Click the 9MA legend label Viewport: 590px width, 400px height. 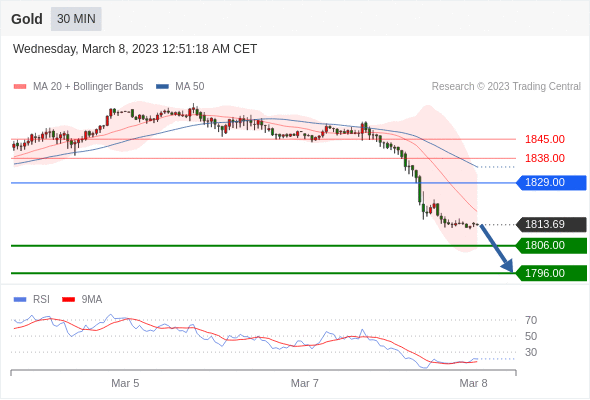point(92,300)
